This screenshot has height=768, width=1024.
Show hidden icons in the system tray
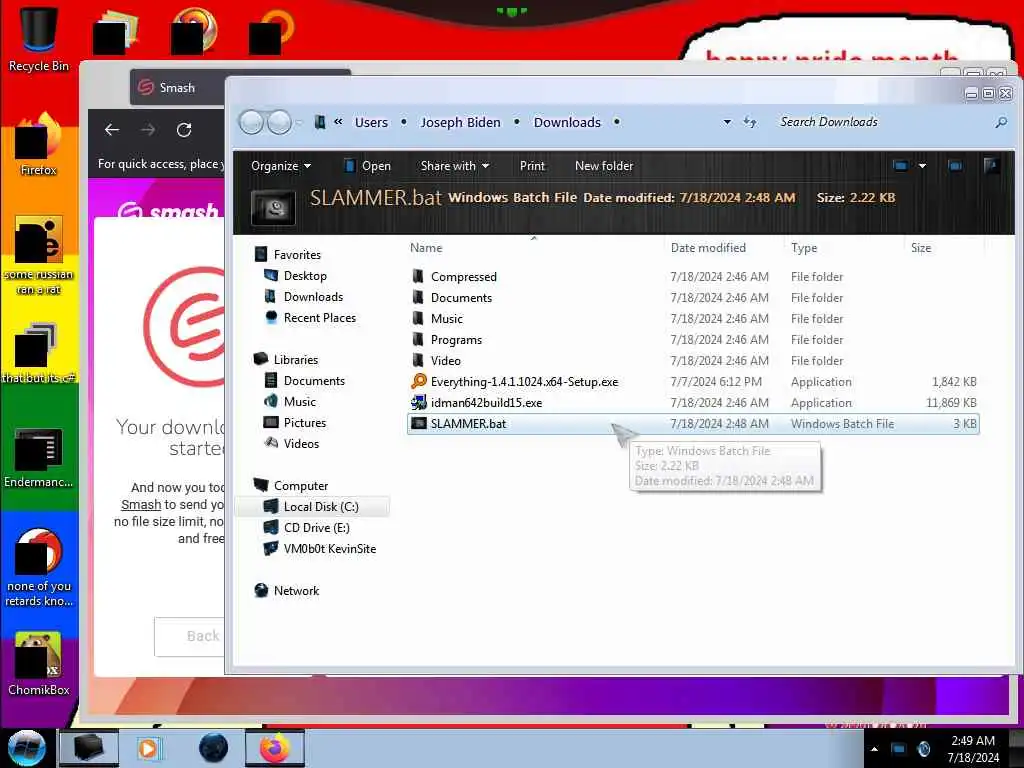pyautogui.click(x=874, y=749)
